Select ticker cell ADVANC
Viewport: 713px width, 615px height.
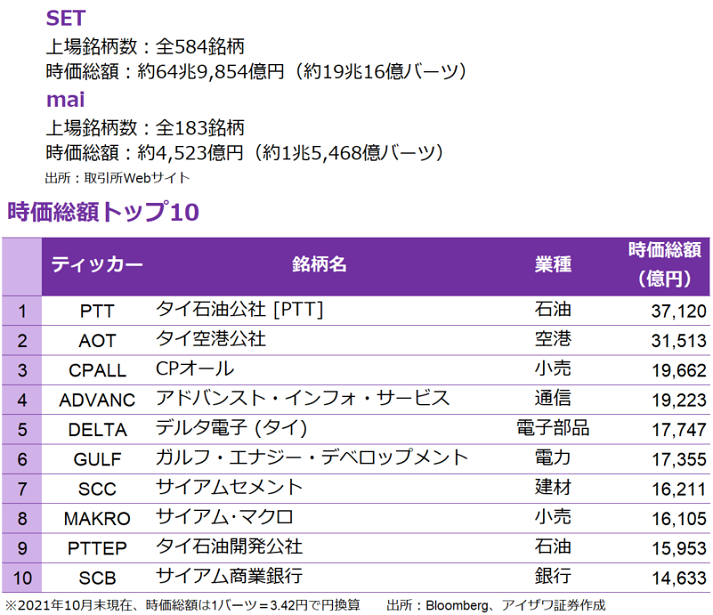coord(97,400)
